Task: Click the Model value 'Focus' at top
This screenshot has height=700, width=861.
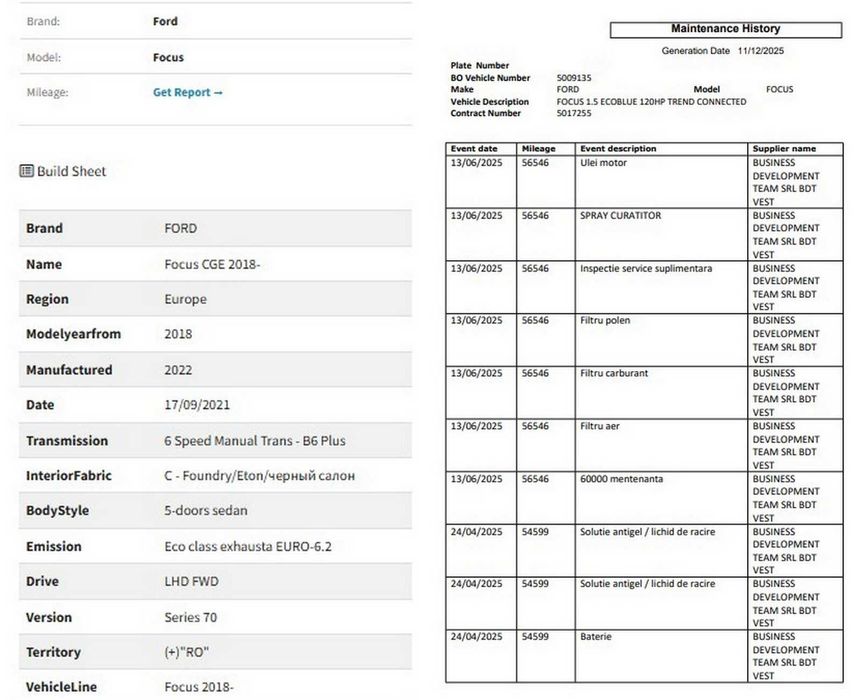Action: (168, 57)
